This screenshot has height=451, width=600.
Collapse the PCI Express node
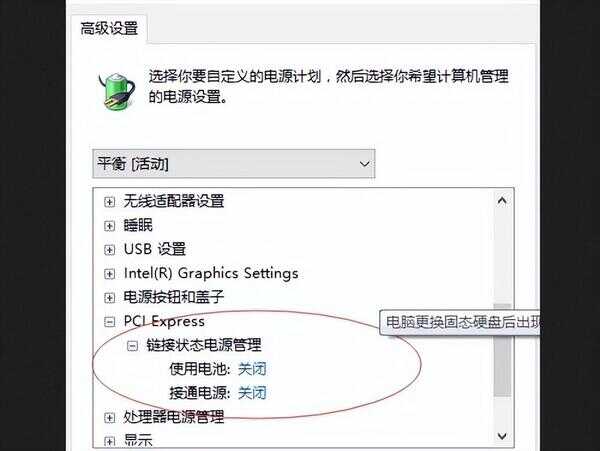pos(109,322)
